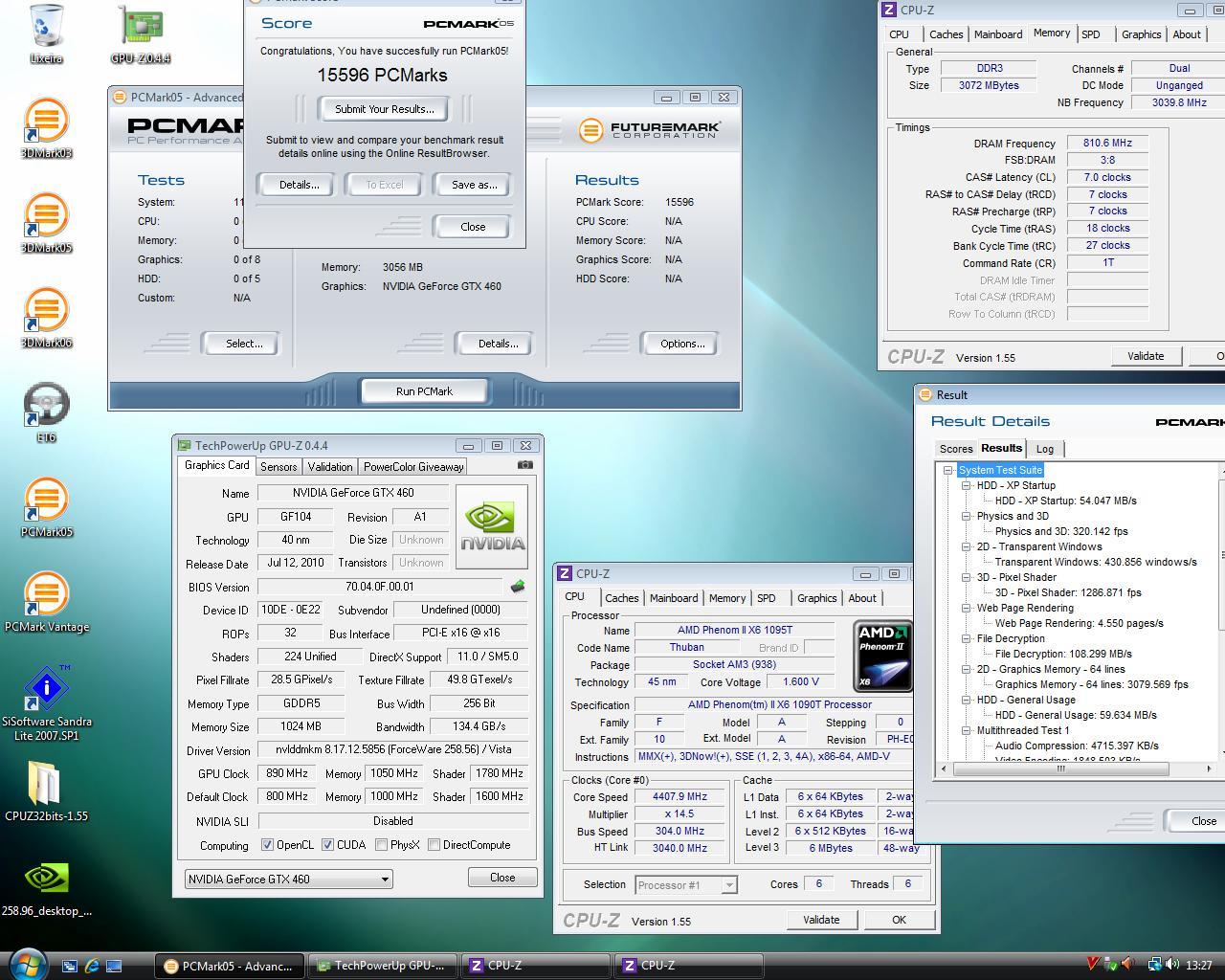Open Mainboard tab in bottom CPU-Z window

click(674, 598)
